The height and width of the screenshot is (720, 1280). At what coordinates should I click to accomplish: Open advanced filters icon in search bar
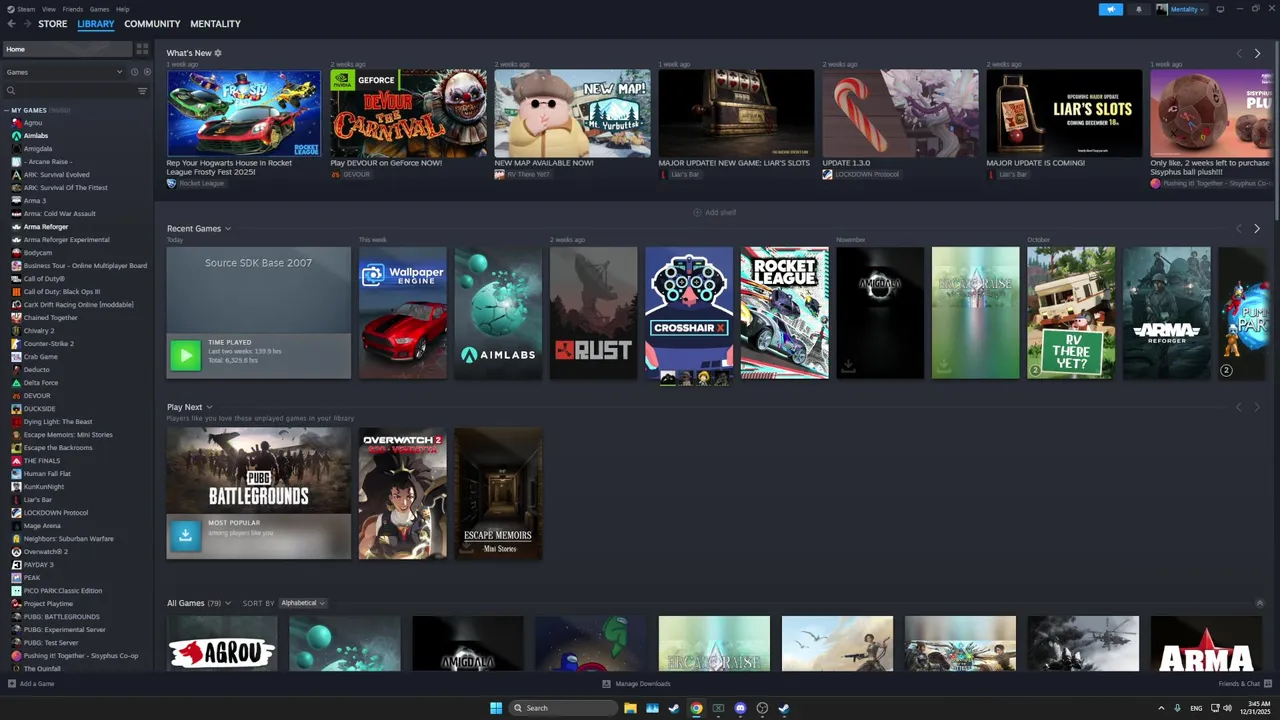(x=142, y=91)
